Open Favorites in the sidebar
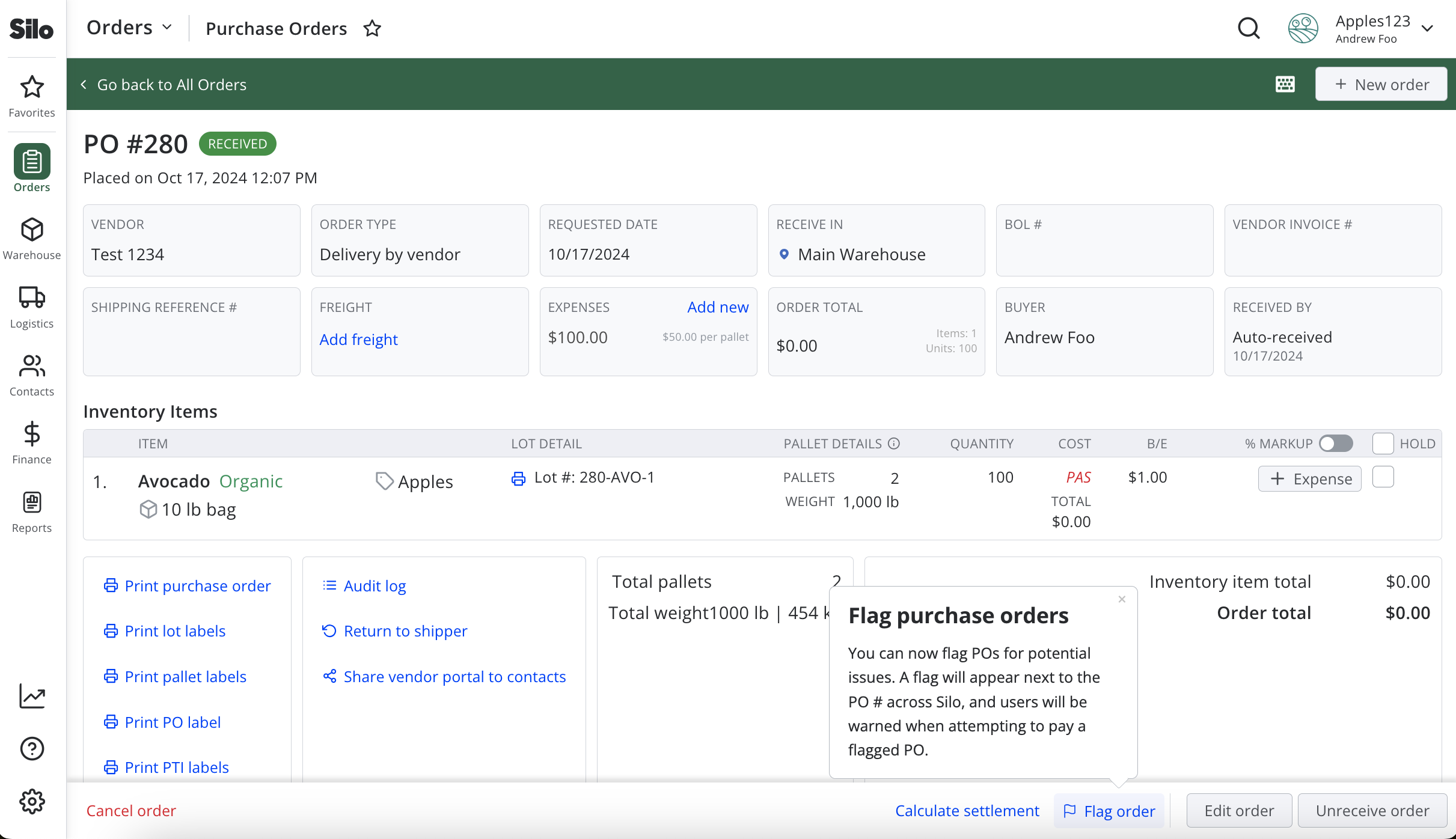 click(32, 96)
